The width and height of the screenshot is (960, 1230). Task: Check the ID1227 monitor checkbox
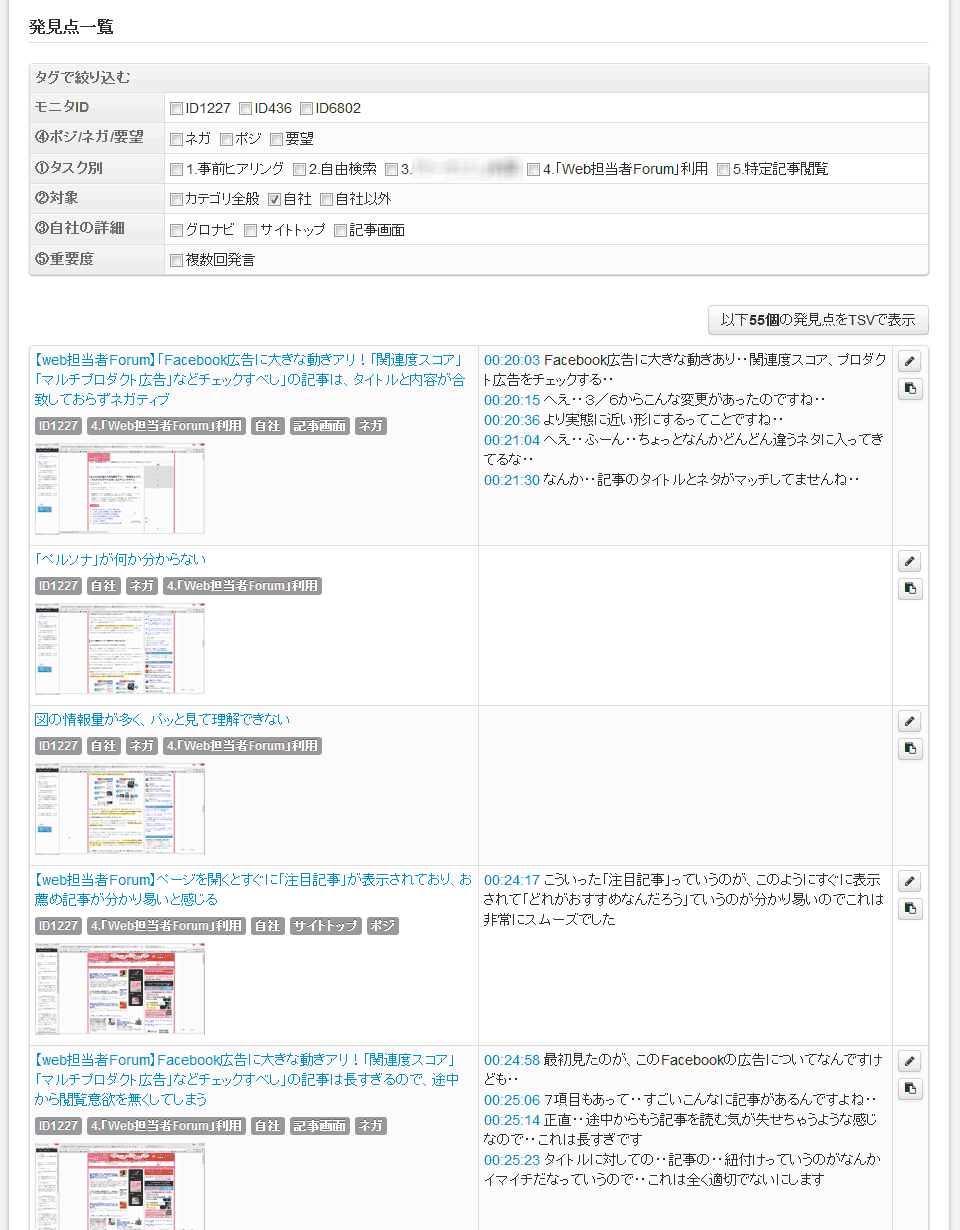coord(176,108)
